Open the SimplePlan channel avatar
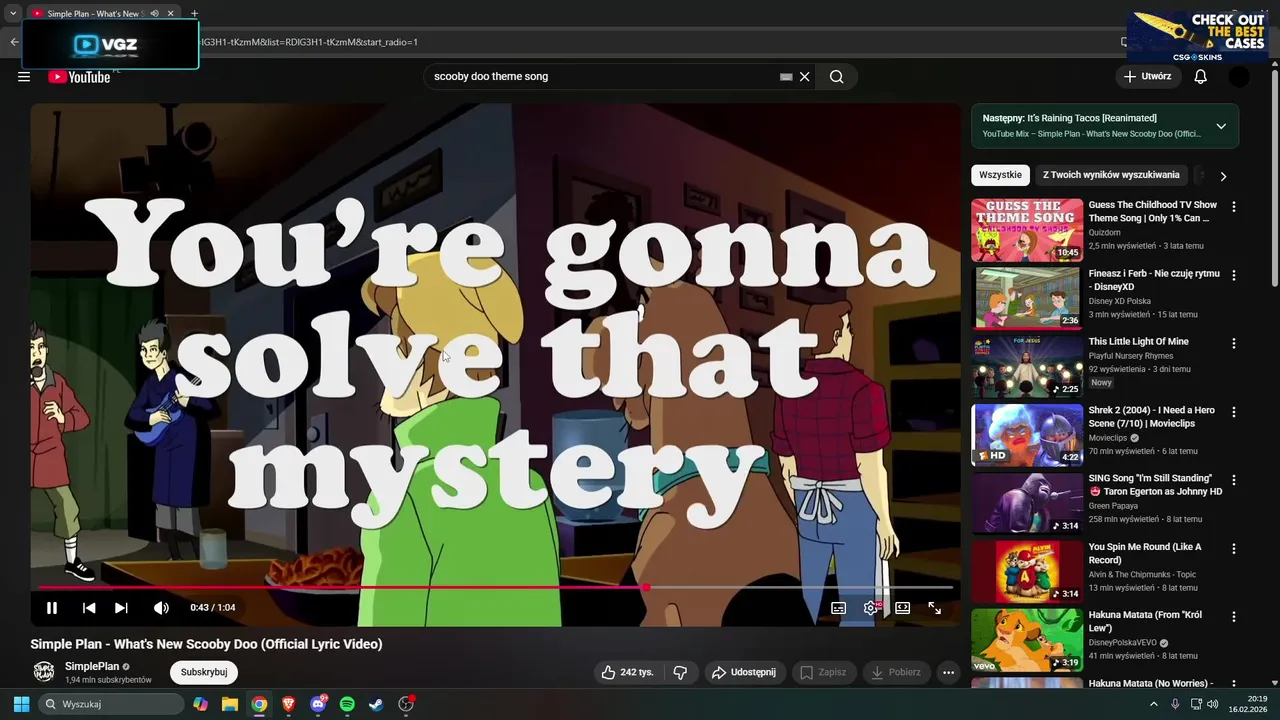 (x=44, y=672)
